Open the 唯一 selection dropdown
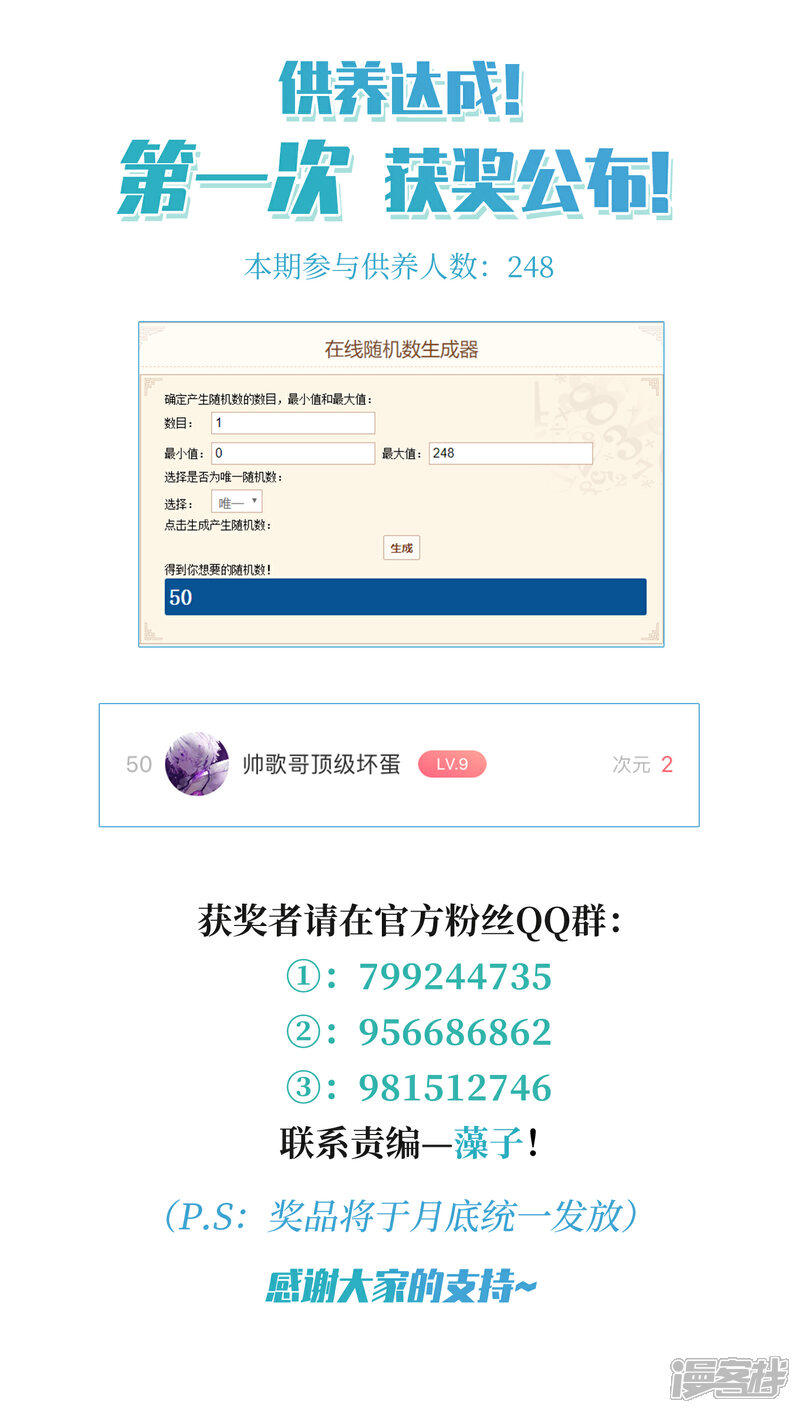 pyautogui.click(x=237, y=502)
